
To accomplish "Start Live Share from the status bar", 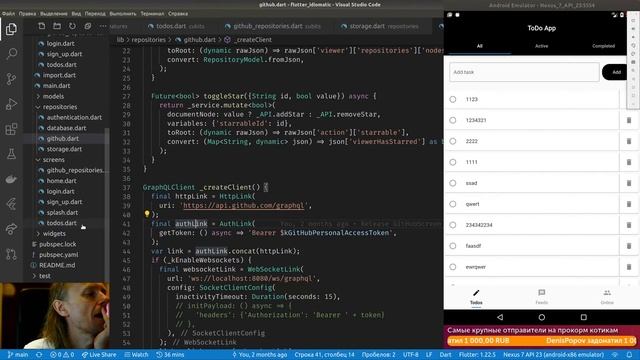I will point(99,355).
